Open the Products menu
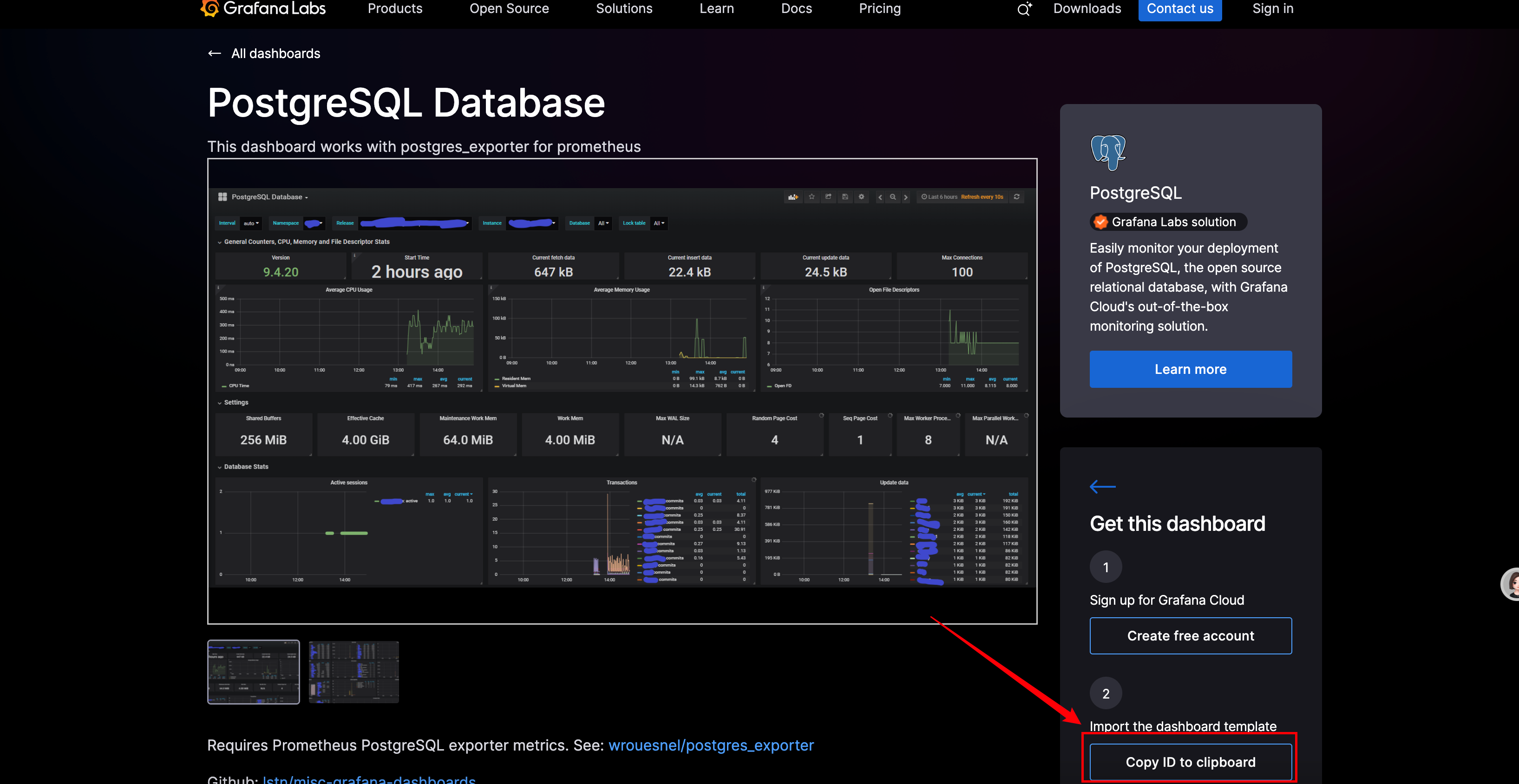 395,9
